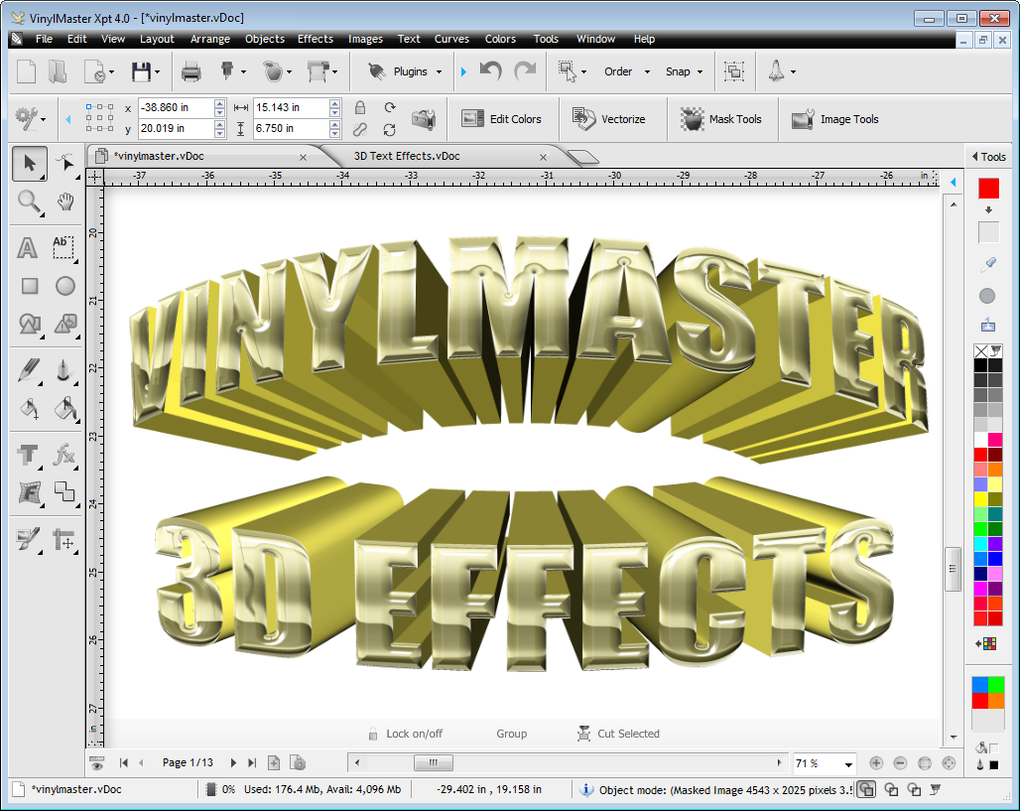Select the Rectangle shape tool
The height and width of the screenshot is (811, 1020).
pyautogui.click(x=30, y=286)
